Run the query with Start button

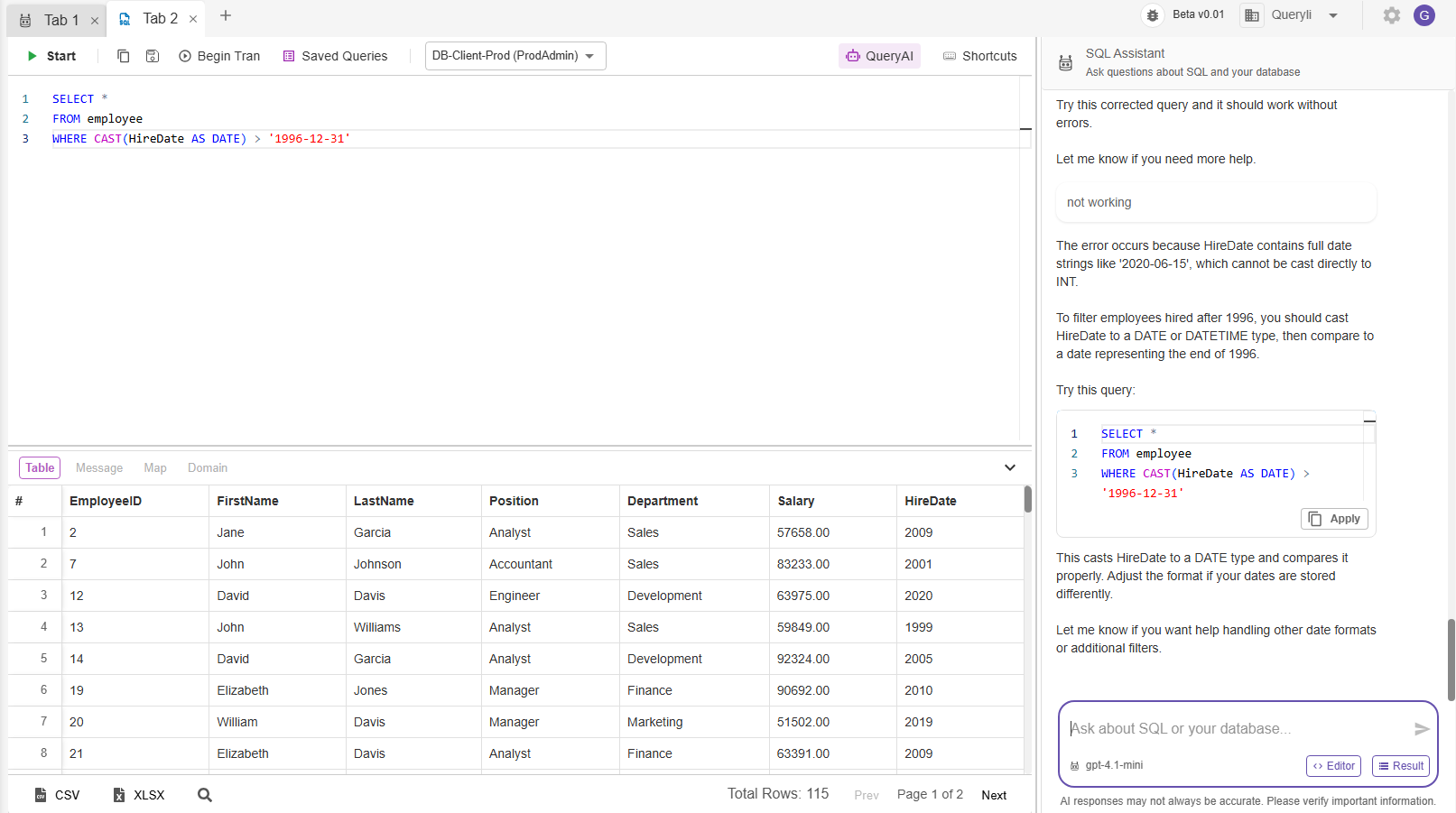tap(51, 56)
